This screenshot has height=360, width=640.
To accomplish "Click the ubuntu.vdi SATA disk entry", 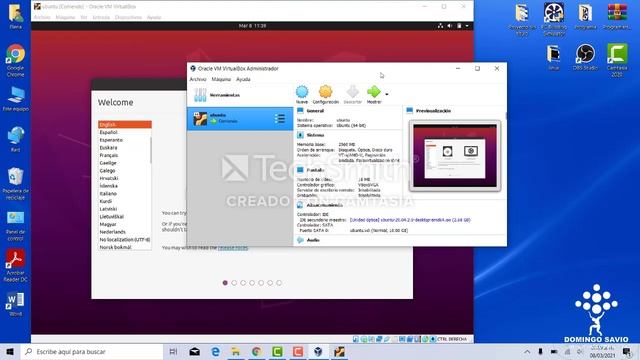I will tap(379, 231).
